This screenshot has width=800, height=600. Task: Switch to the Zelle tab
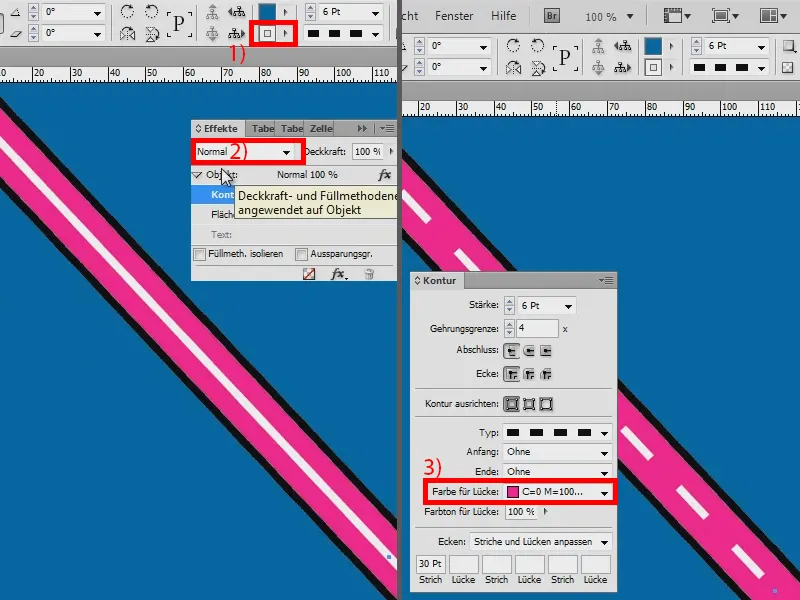[321, 129]
